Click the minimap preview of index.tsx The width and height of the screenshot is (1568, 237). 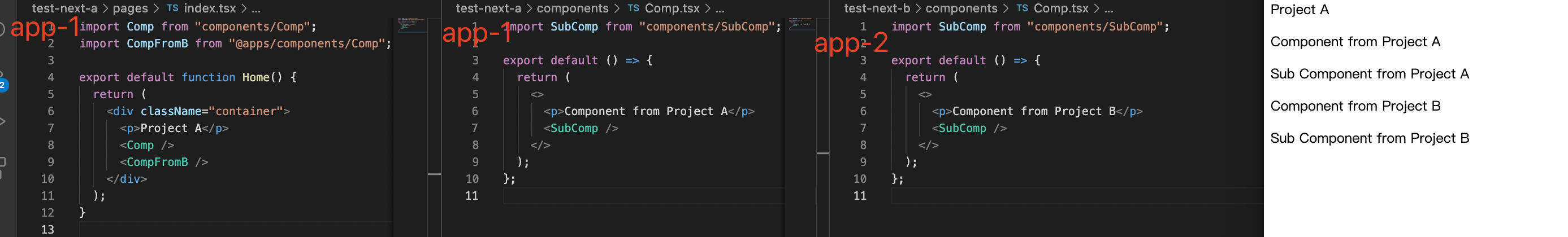[x=411, y=25]
